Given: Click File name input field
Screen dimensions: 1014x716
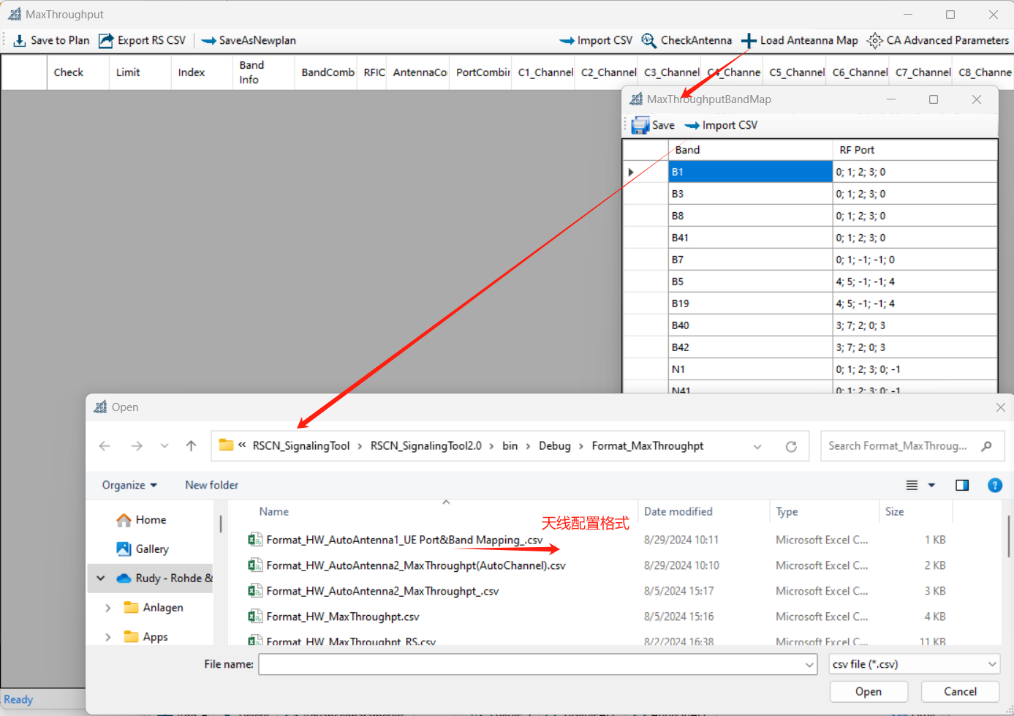Looking at the screenshot, I should click(537, 664).
